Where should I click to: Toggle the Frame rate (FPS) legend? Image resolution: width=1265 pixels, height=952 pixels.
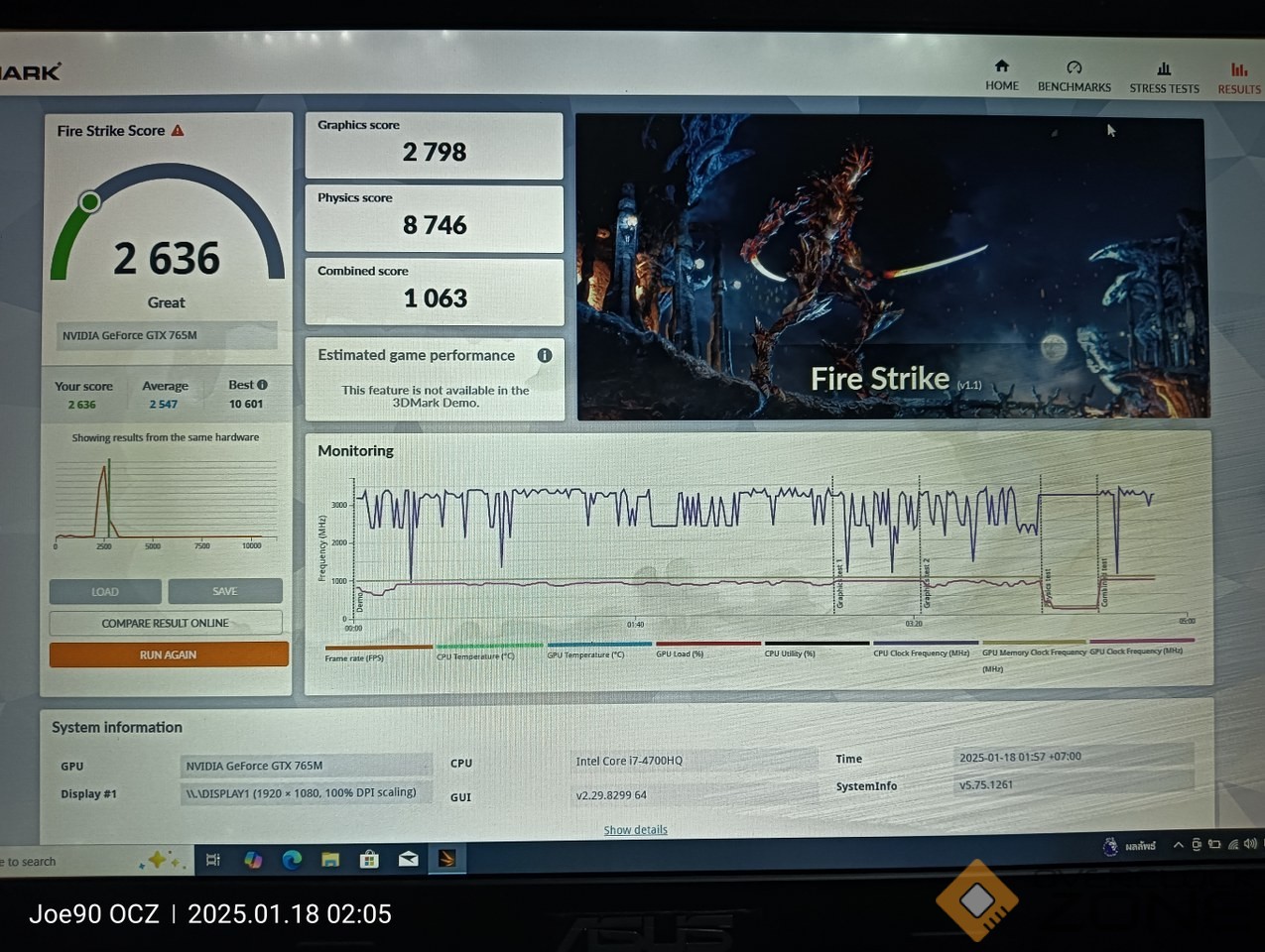coord(377,653)
